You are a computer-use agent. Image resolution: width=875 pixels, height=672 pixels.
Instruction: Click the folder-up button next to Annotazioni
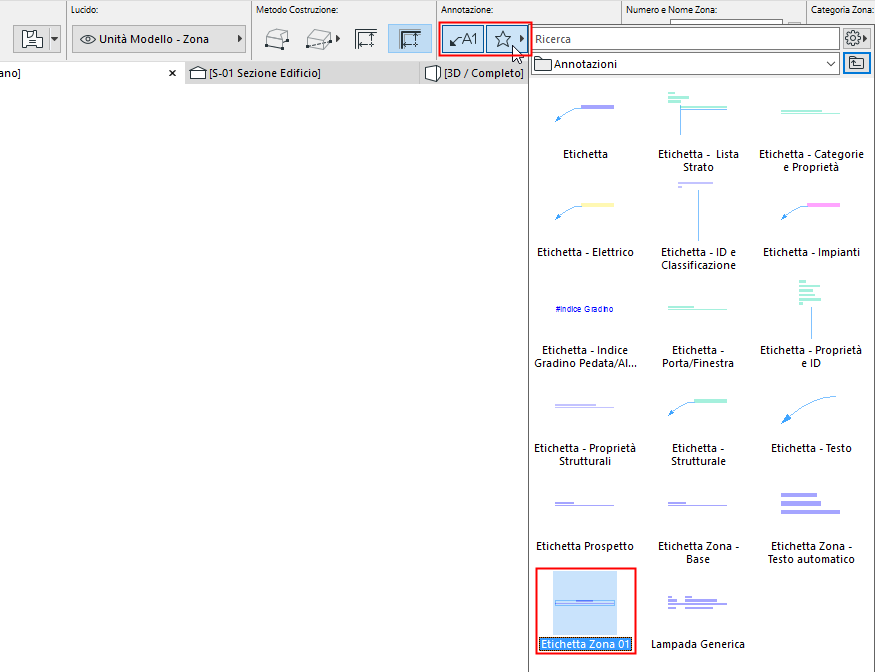[x=857, y=64]
